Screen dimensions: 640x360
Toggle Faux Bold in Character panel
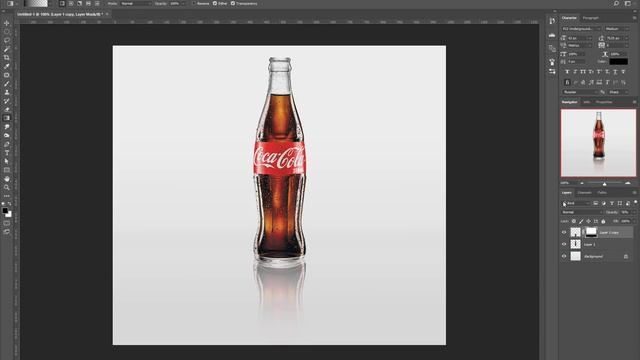click(x=567, y=72)
